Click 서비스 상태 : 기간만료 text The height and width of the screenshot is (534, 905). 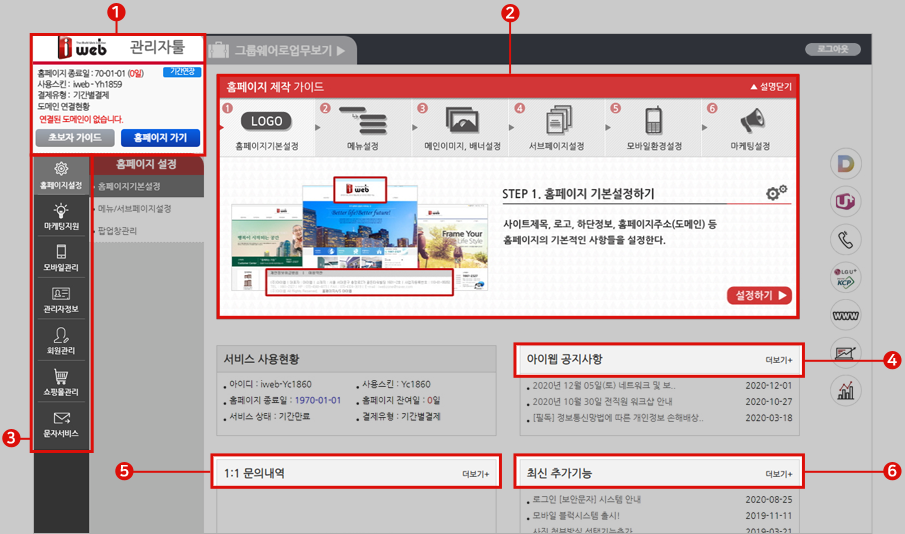(x=270, y=416)
